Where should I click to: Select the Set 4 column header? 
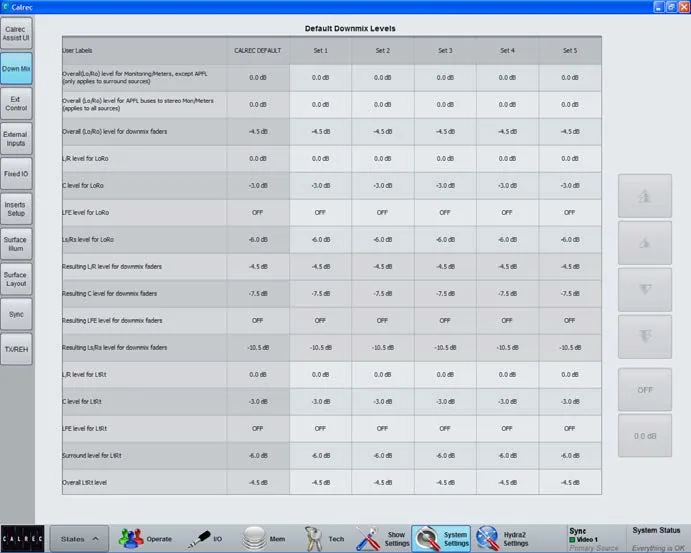coord(507,51)
